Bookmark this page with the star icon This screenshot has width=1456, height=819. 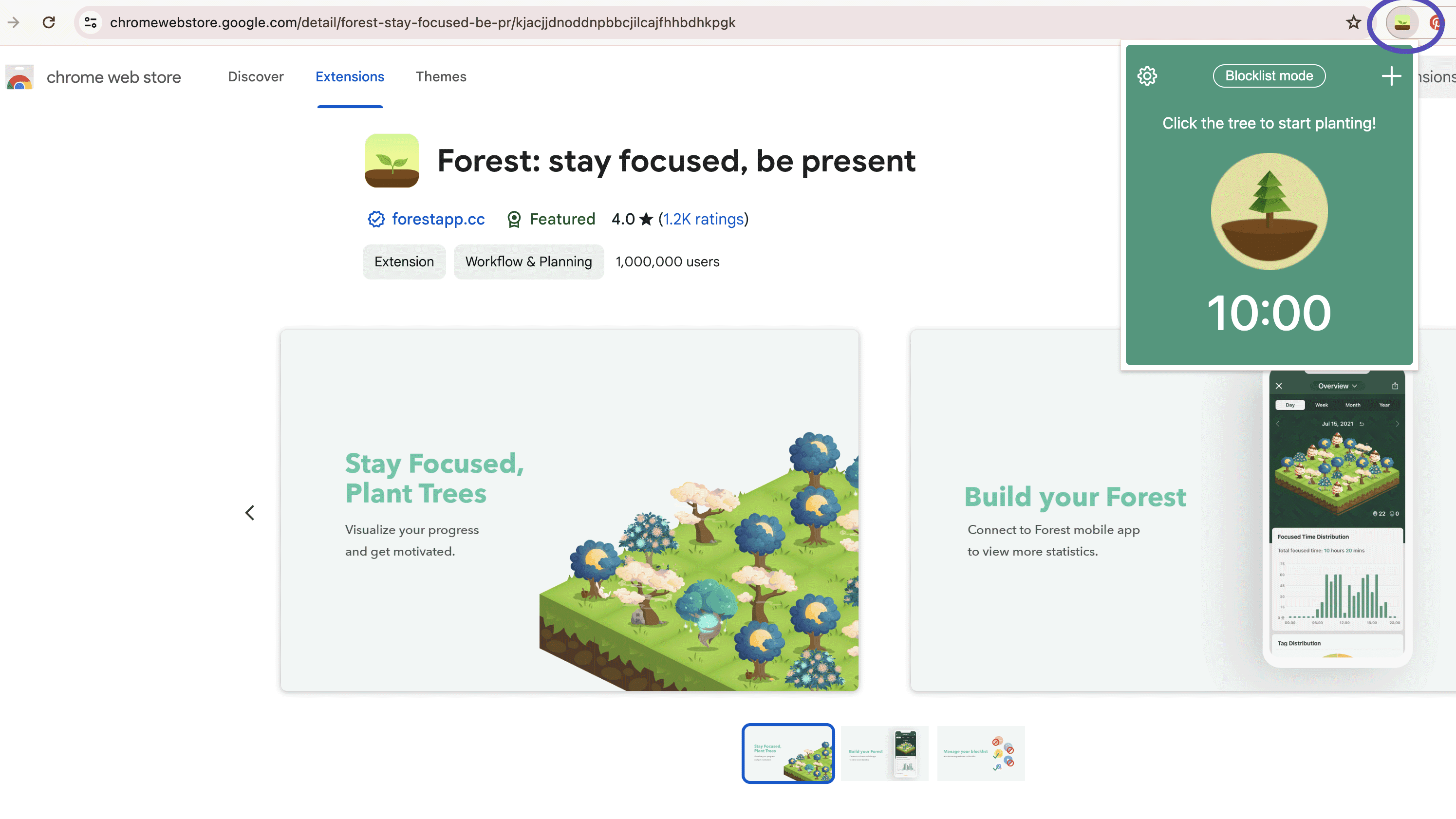point(1353,22)
